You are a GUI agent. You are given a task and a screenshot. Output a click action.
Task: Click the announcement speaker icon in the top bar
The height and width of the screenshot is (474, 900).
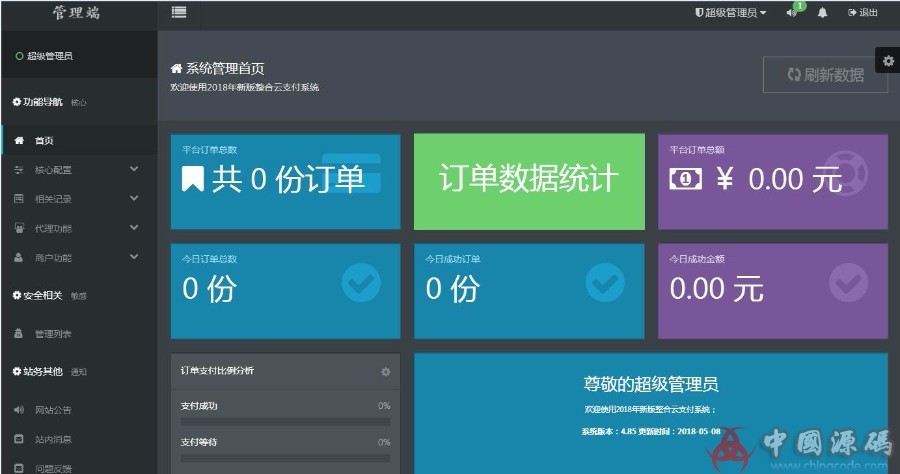pyautogui.click(x=792, y=13)
